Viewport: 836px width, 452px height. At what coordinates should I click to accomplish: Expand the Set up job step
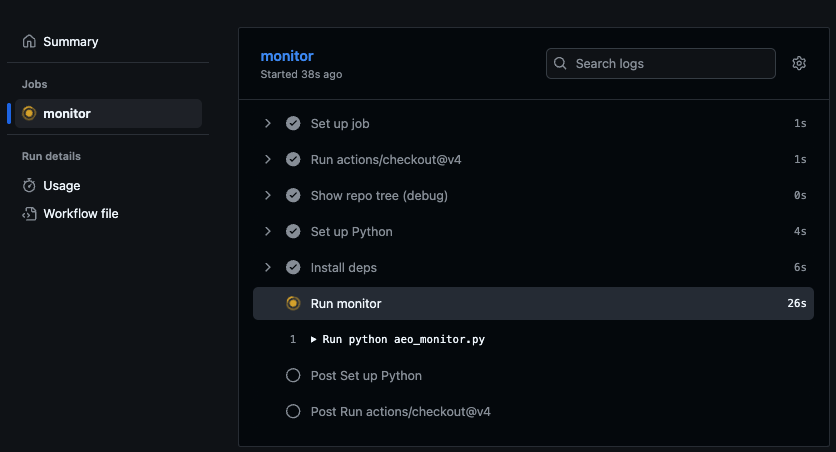coord(268,124)
